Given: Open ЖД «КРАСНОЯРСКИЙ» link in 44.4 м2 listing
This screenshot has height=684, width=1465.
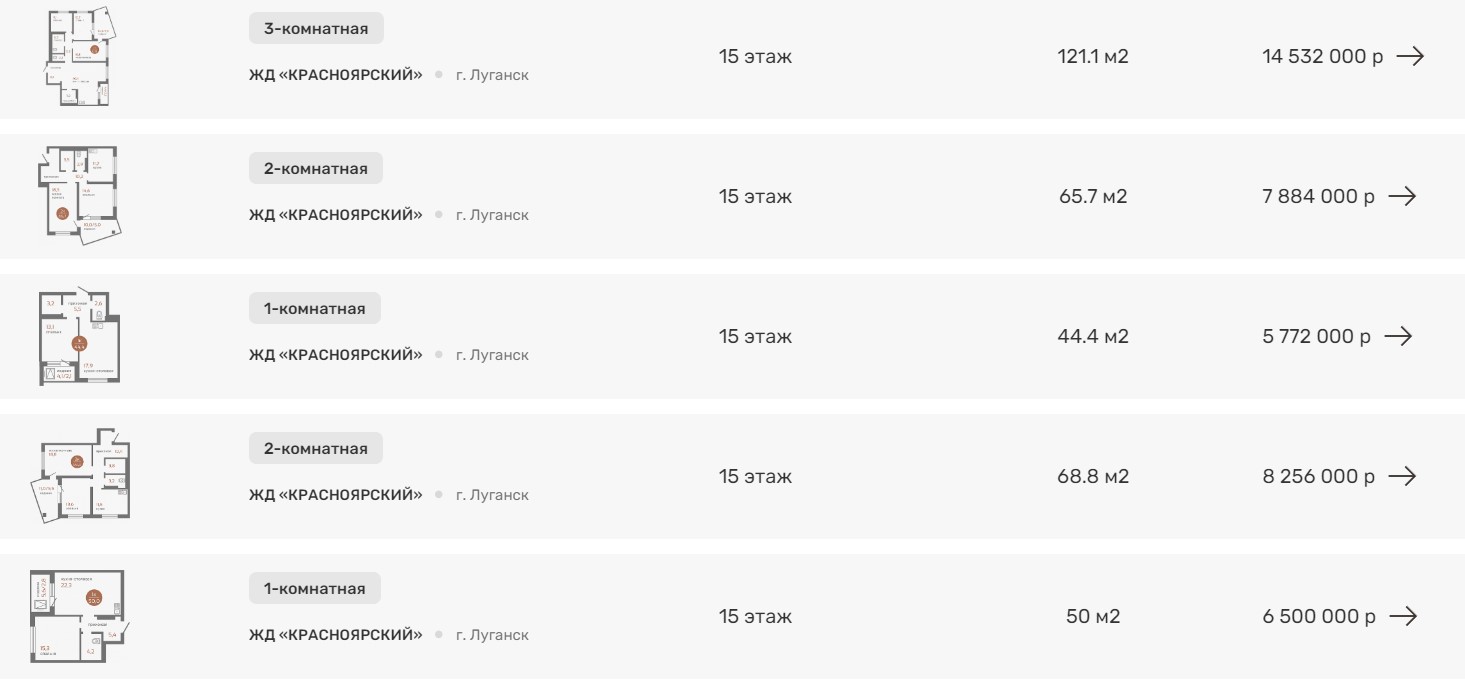Looking at the screenshot, I should [336, 355].
